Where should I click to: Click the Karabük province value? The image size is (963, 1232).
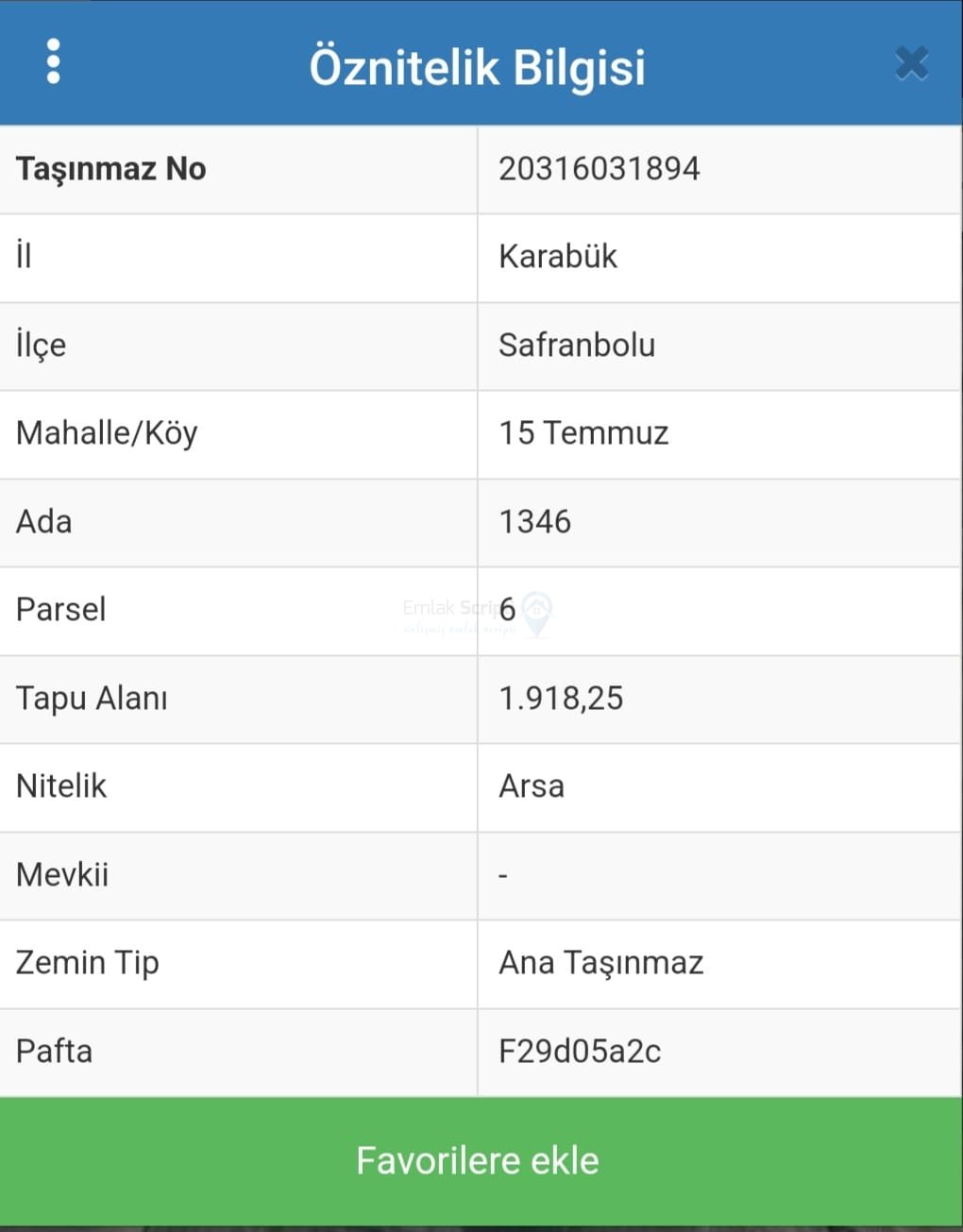(x=557, y=257)
